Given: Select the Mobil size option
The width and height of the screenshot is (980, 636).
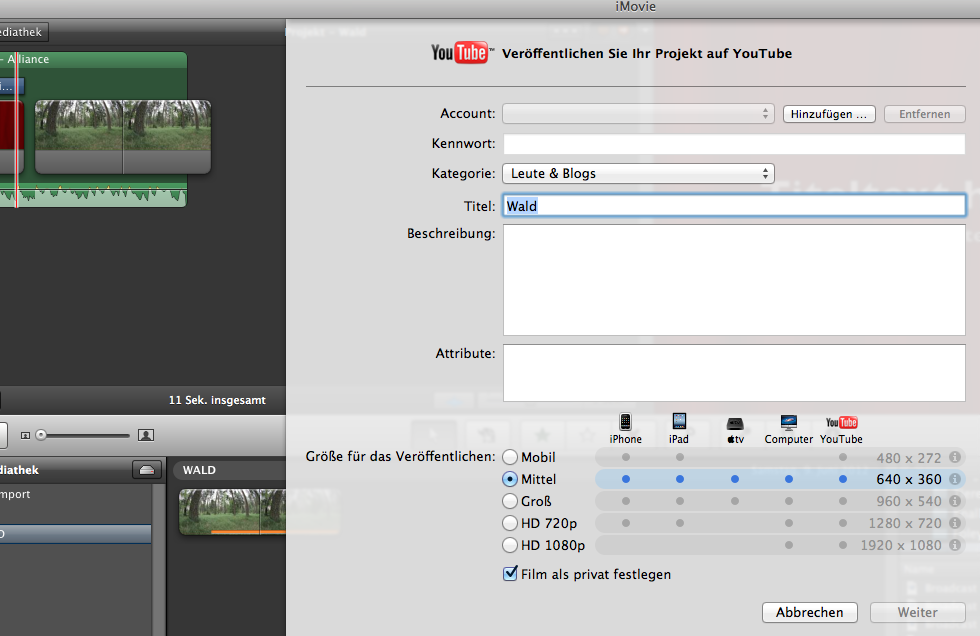Looking at the screenshot, I should pos(510,457).
